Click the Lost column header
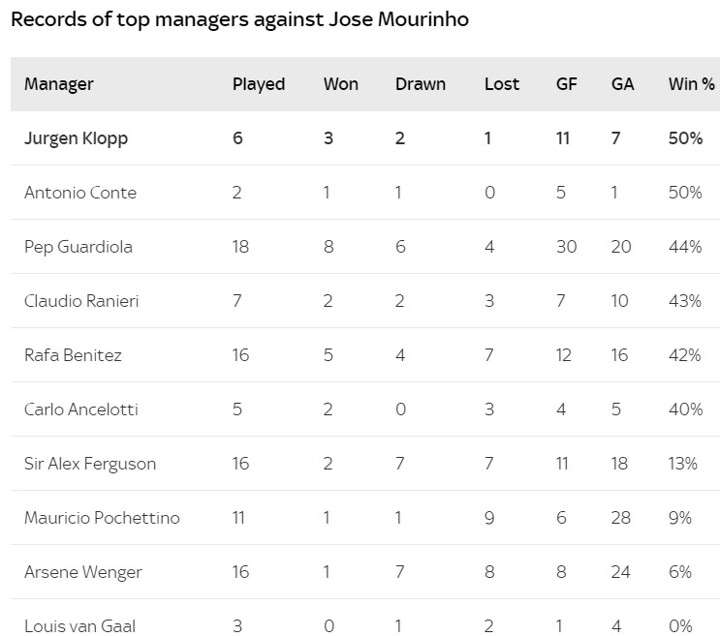The width and height of the screenshot is (720, 636). [x=501, y=84]
